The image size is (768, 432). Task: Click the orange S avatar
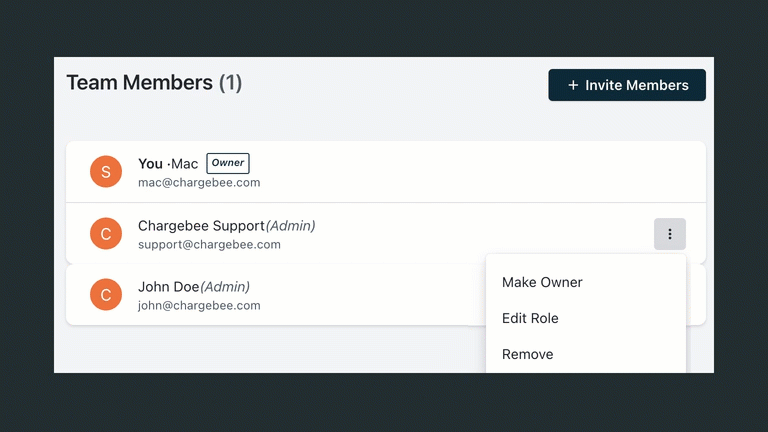pyautogui.click(x=106, y=172)
